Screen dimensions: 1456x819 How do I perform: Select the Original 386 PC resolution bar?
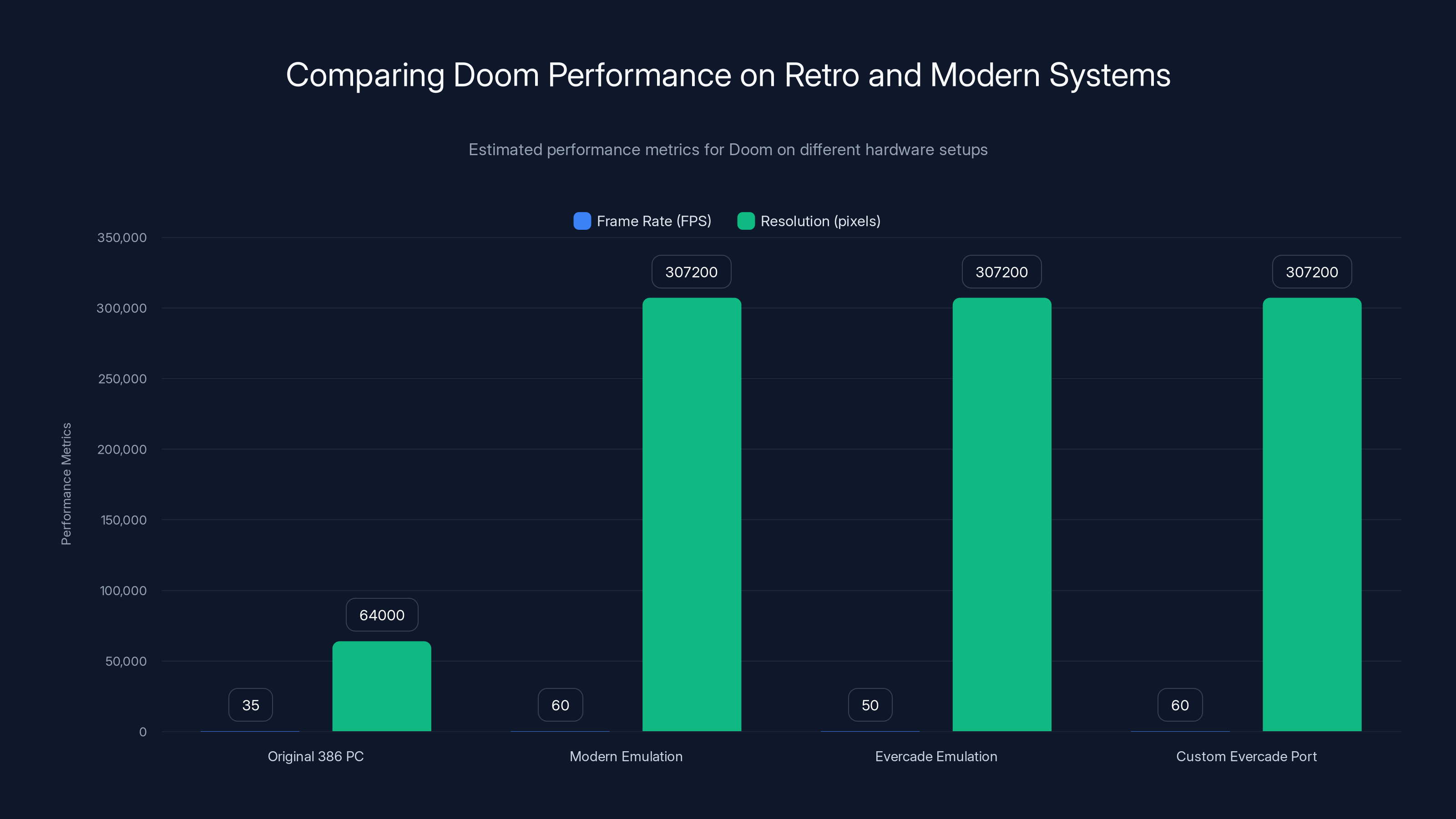[382, 687]
